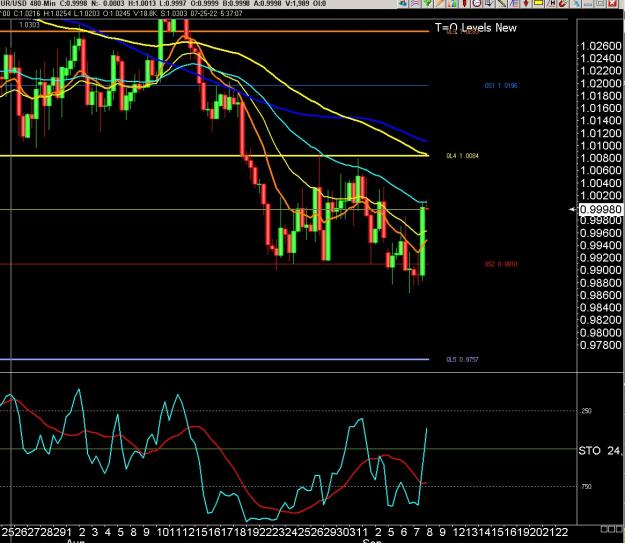Click the 0.97800 price axis label
This screenshot has height=543, width=625.
pos(601,345)
